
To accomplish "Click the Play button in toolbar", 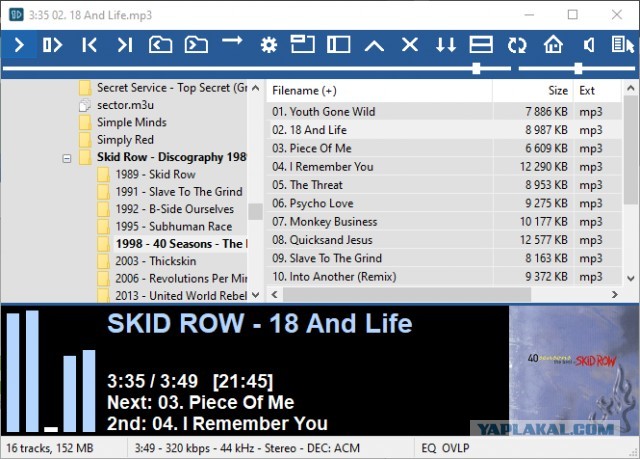I will click(19, 44).
